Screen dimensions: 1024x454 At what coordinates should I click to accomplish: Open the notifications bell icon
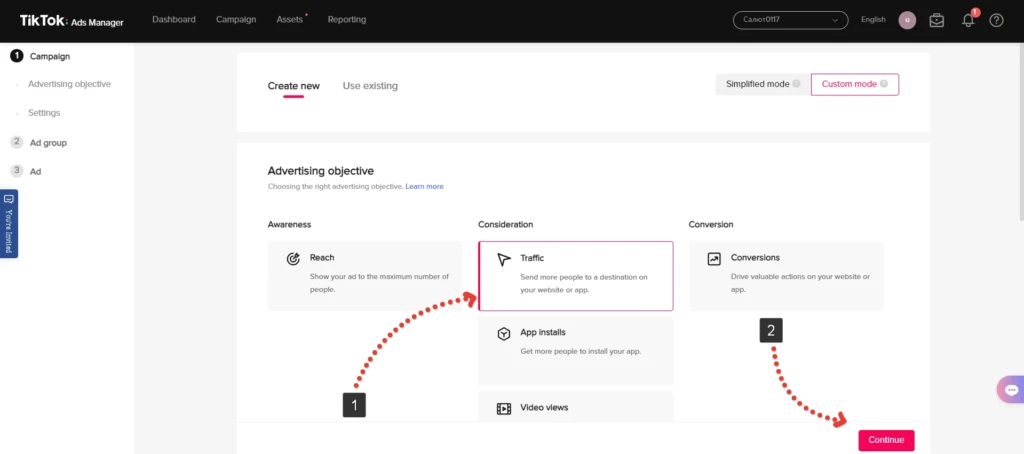968,20
